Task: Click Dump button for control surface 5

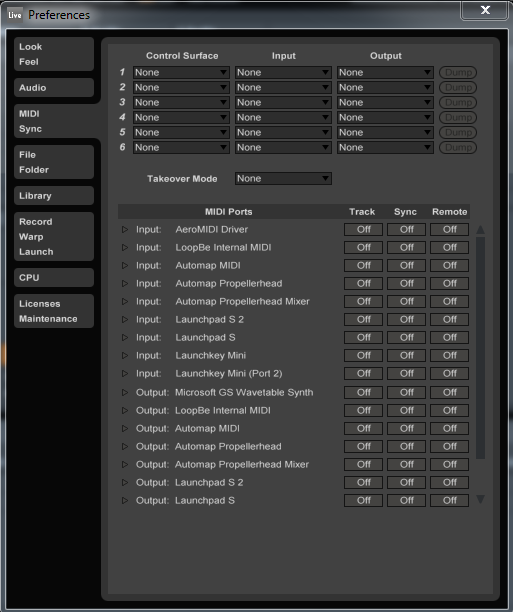Action: [x=458, y=132]
